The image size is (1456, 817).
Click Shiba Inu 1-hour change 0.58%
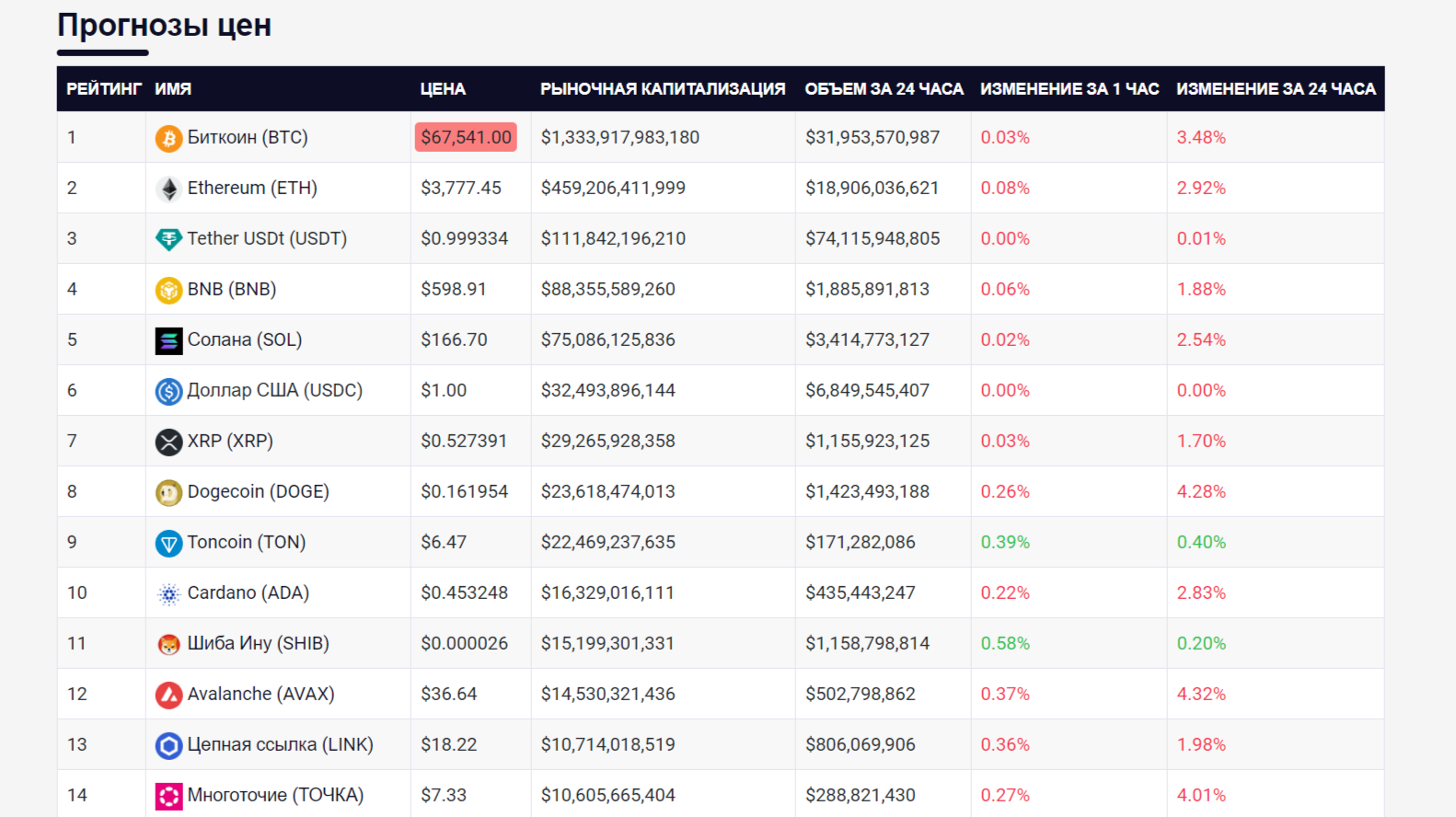(x=1005, y=643)
